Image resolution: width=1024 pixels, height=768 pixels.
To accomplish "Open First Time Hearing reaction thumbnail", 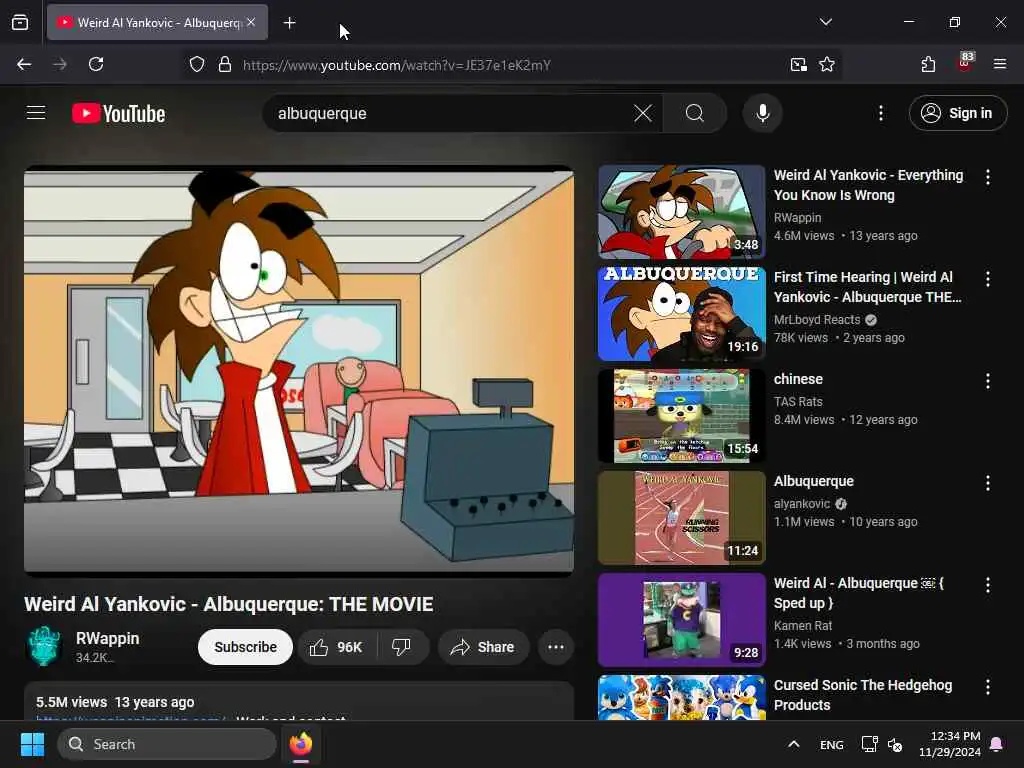I will [681, 313].
